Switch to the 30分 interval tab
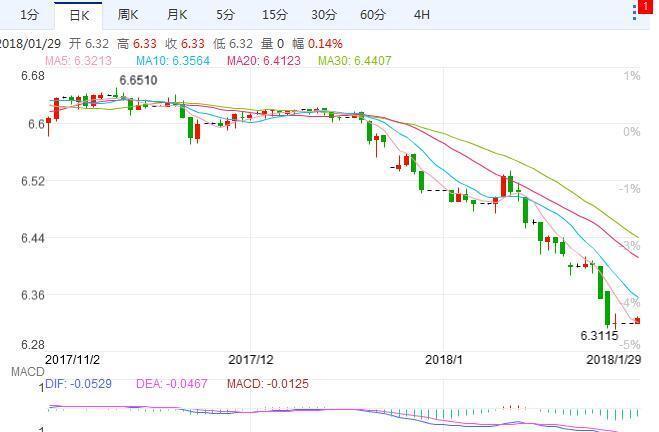659x432 pixels. point(324,15)
